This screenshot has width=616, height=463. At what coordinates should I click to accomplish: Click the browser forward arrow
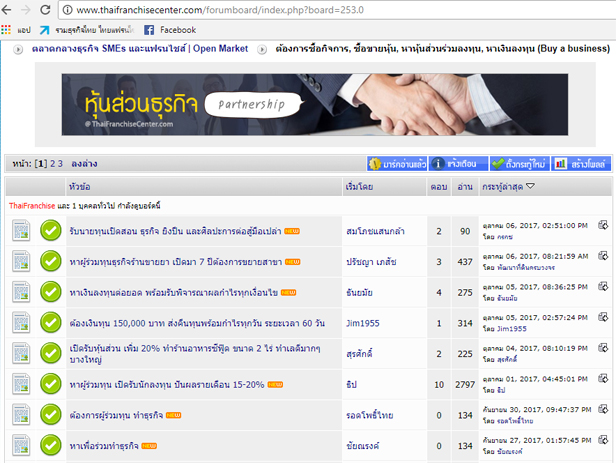26,10
